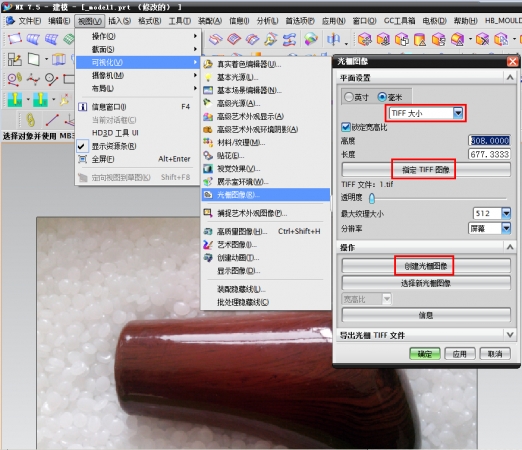Click the 信息窗口 info icon
The image size is (522, 450).
(82, 107)
